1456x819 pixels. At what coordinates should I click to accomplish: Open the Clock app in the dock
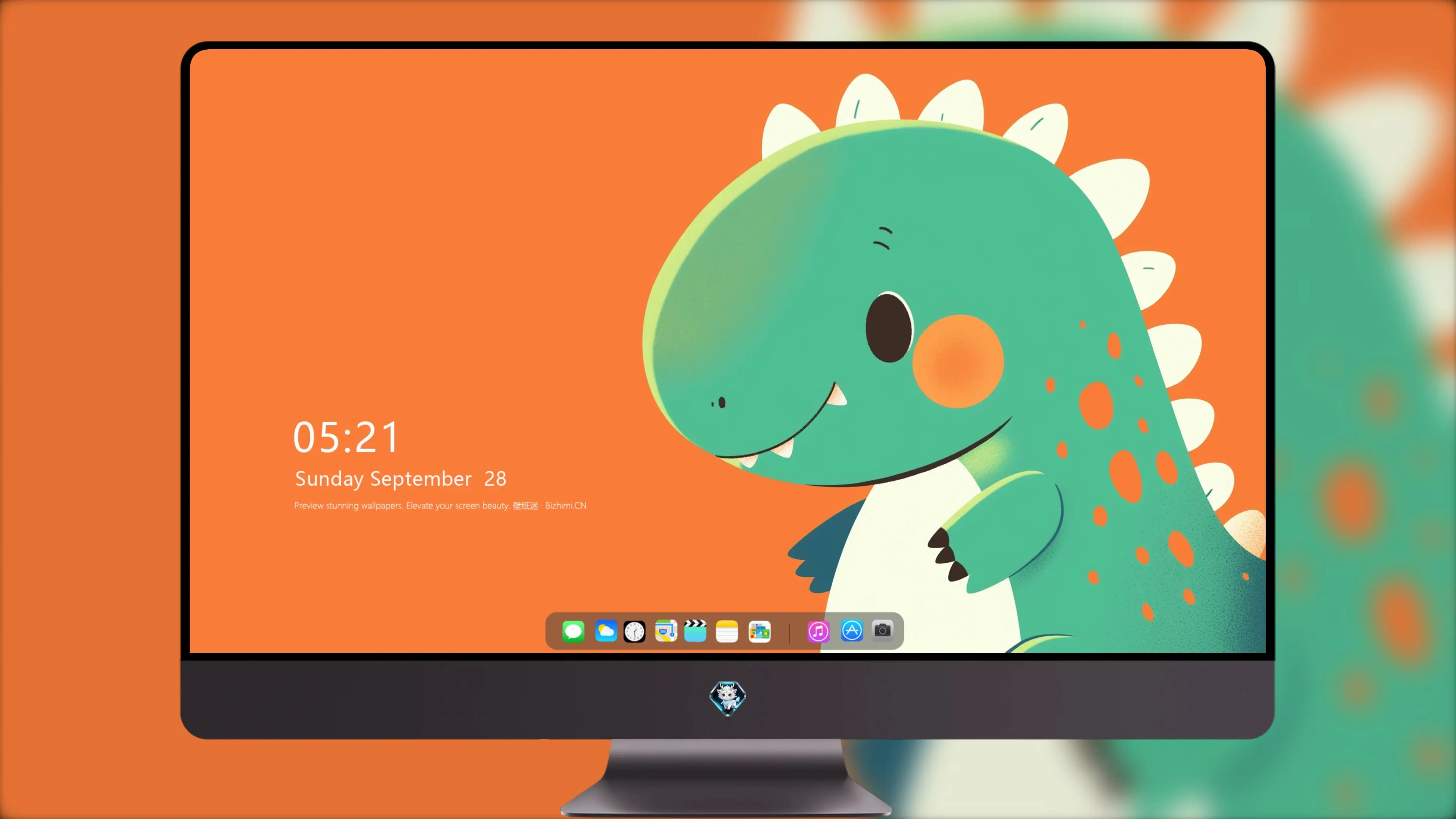point(634,631)
